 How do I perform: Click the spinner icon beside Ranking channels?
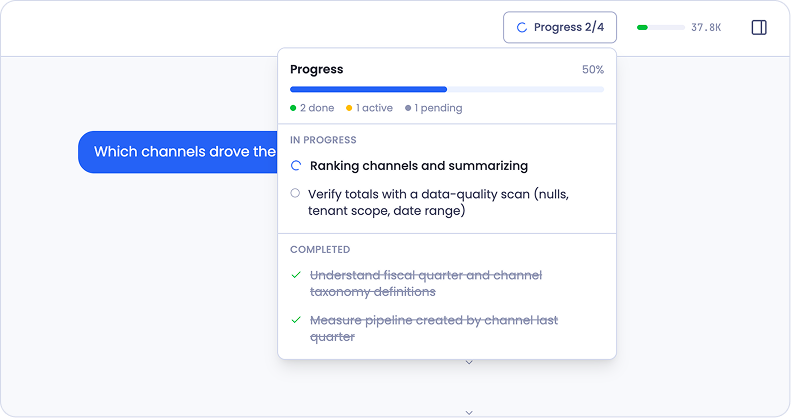[296, 165]
